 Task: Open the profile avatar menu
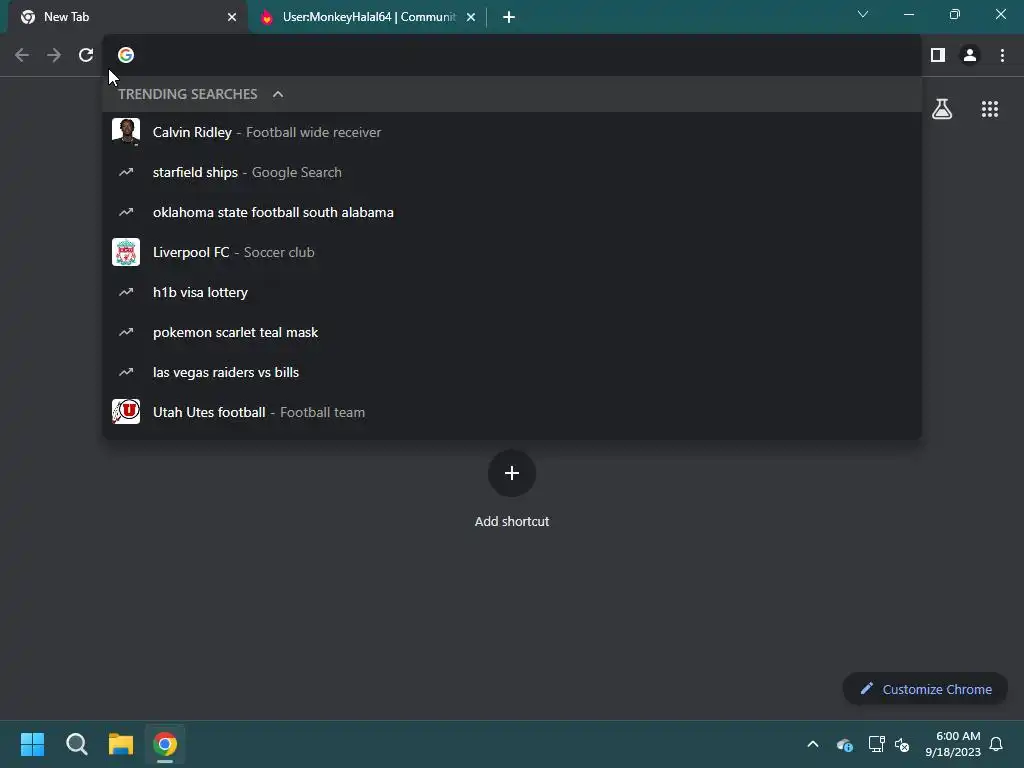click(x=970, y=56)
